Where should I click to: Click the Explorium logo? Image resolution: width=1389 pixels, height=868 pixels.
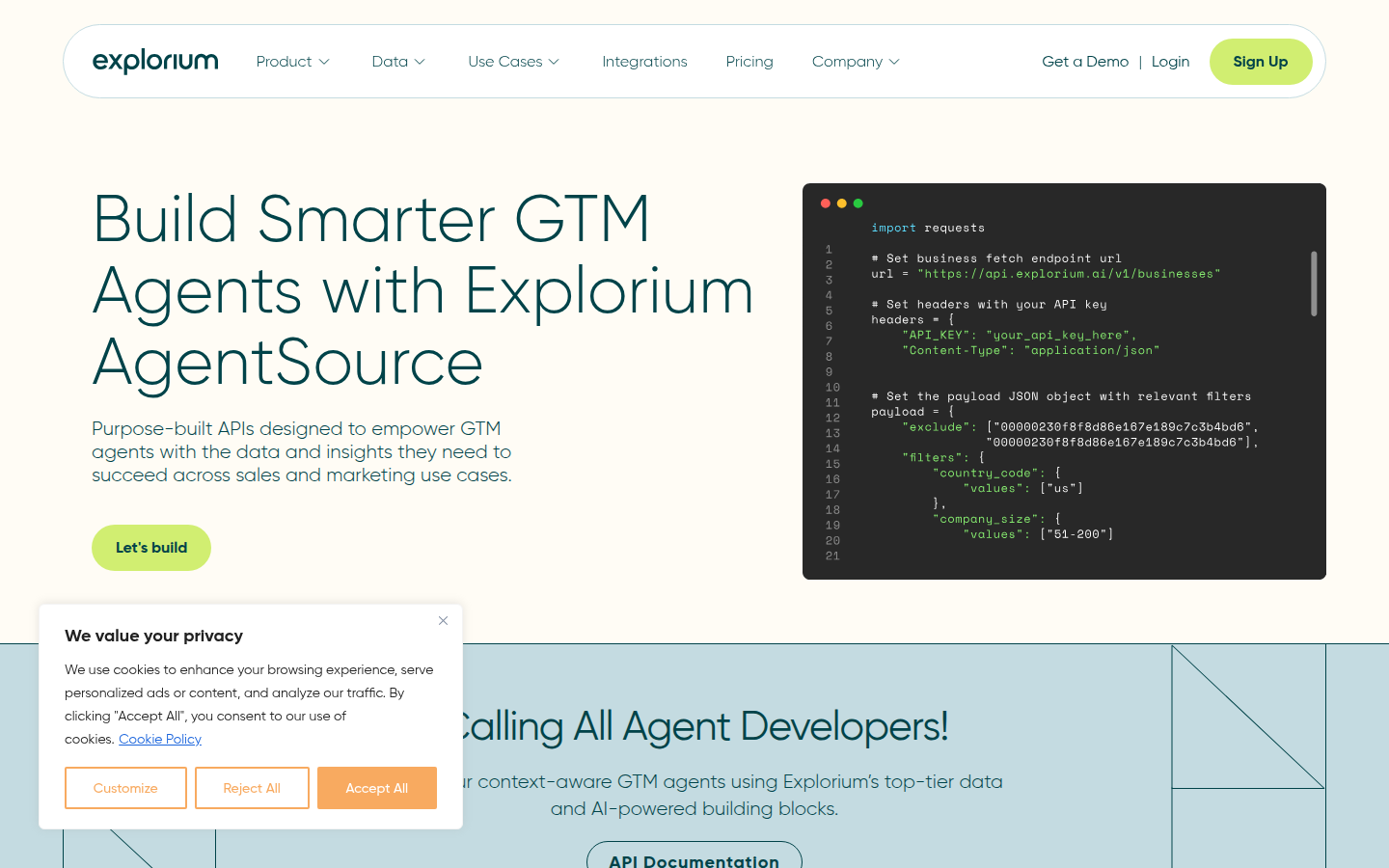click(155, 62)
